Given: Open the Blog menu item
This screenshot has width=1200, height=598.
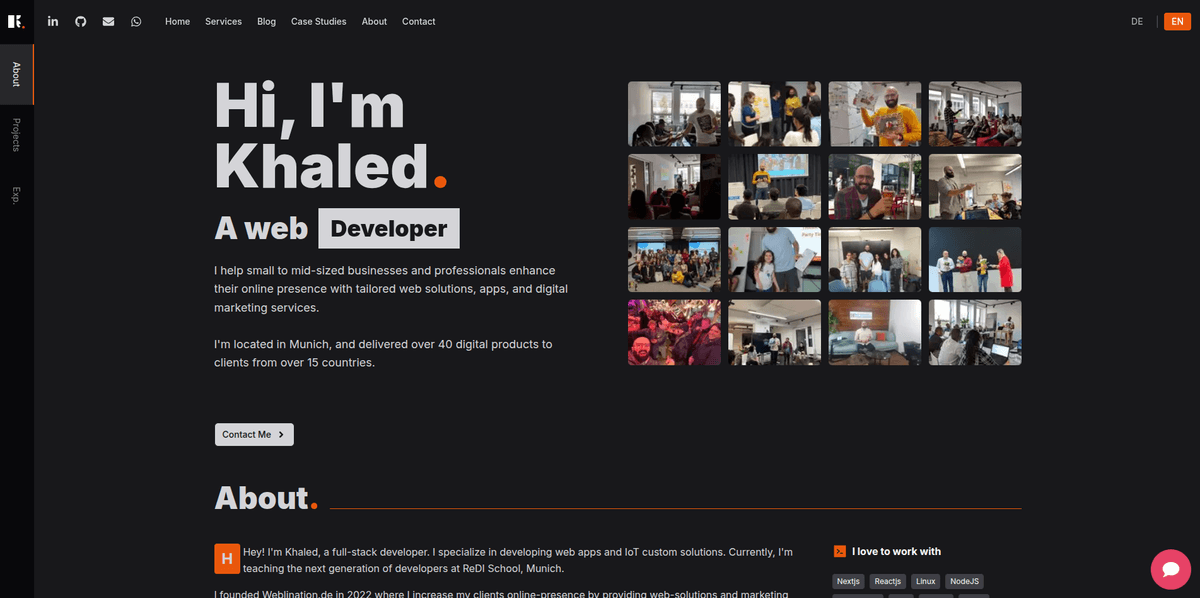Looking at the screenshot, I should click(x=266, y=21).
